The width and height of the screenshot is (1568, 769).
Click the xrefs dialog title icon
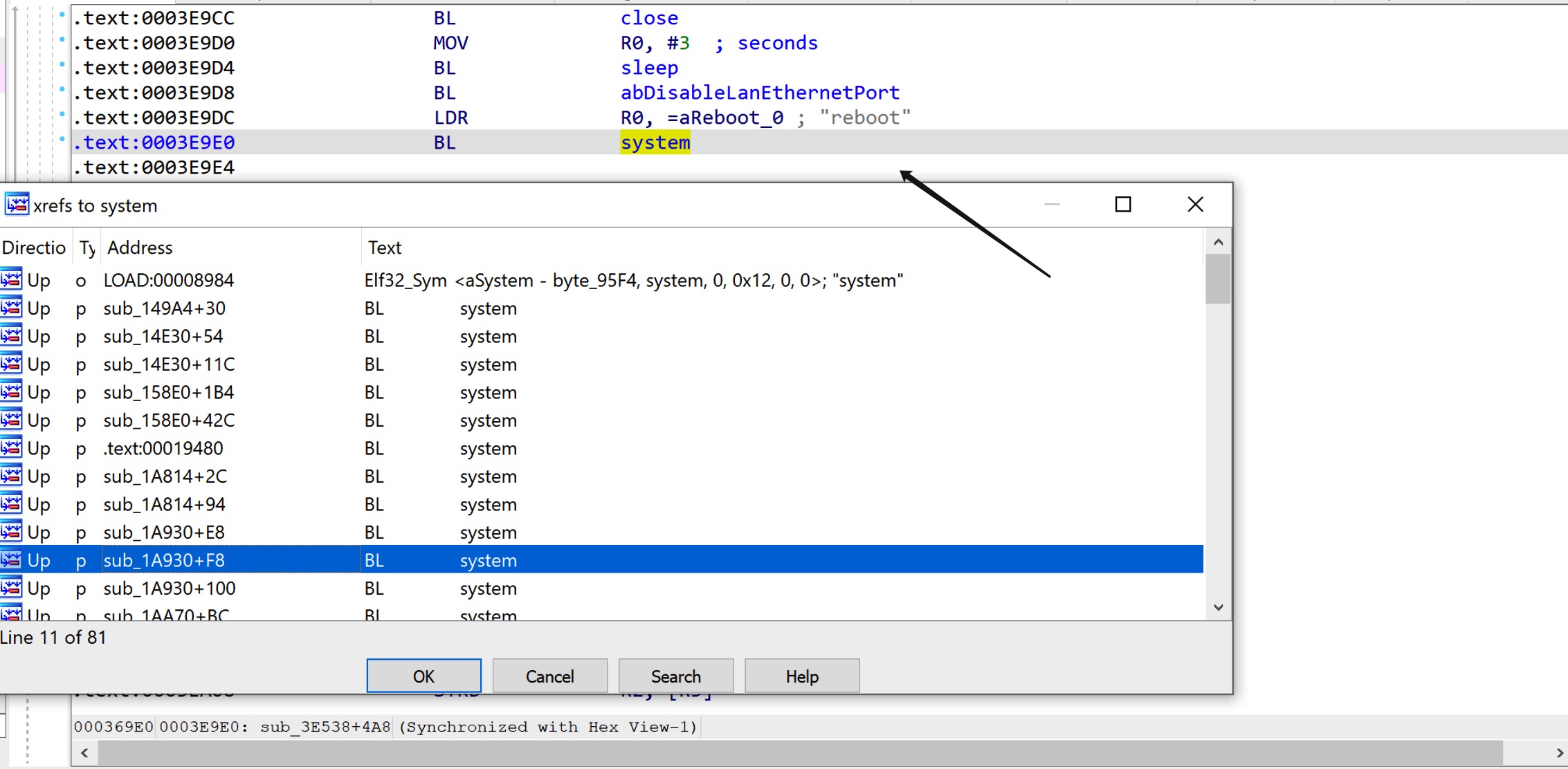[17, 205]
